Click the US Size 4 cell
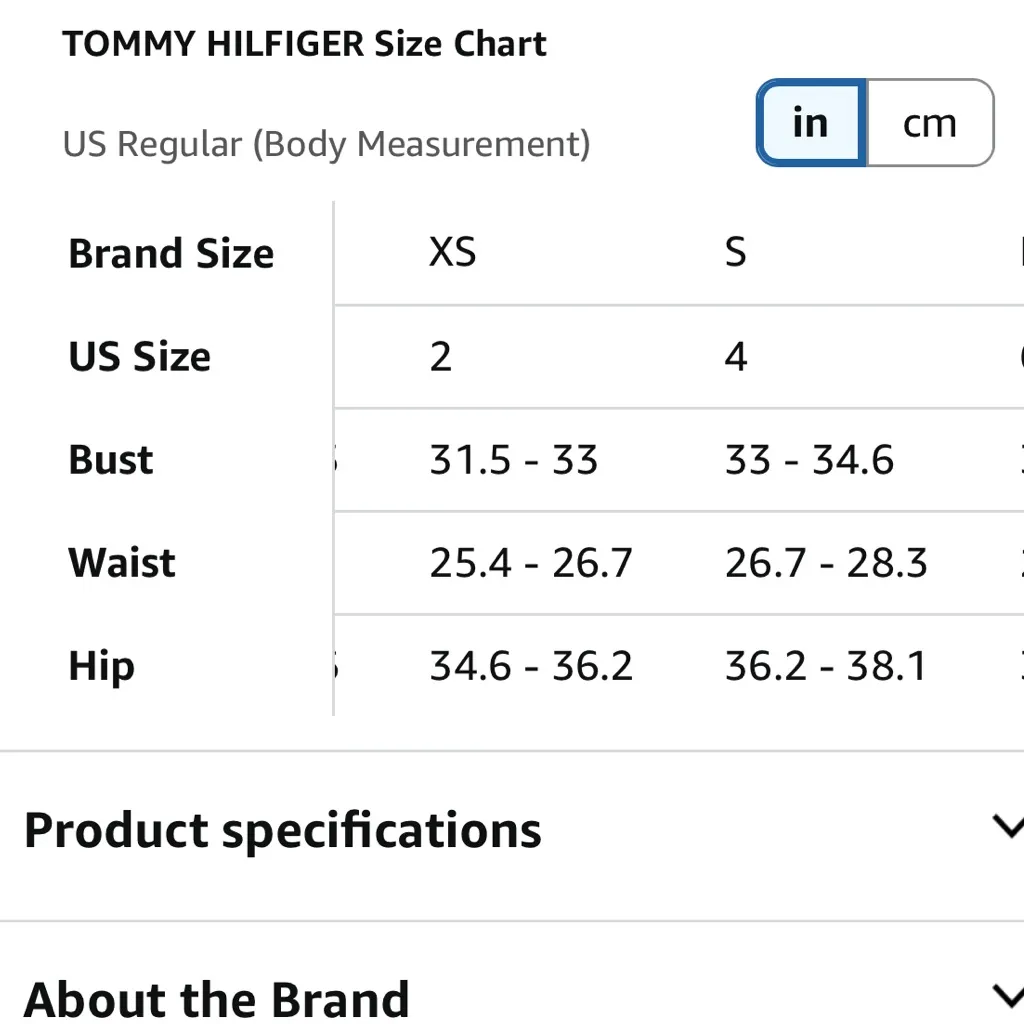 pyautogui.click(x=735, y=357)
